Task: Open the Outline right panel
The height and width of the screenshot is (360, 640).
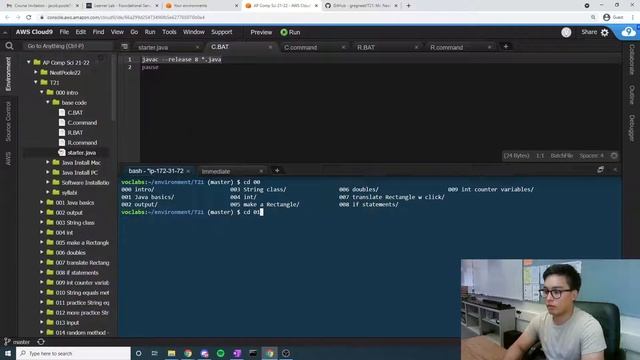Action: pos(631,95)
